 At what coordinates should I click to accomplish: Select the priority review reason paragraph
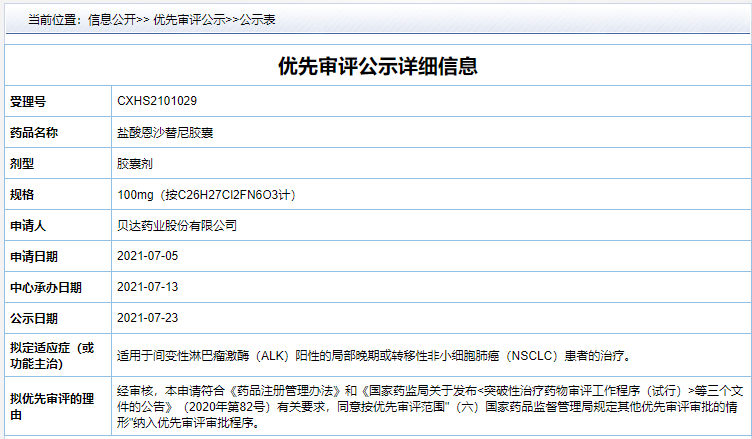(x=430, y=406)
